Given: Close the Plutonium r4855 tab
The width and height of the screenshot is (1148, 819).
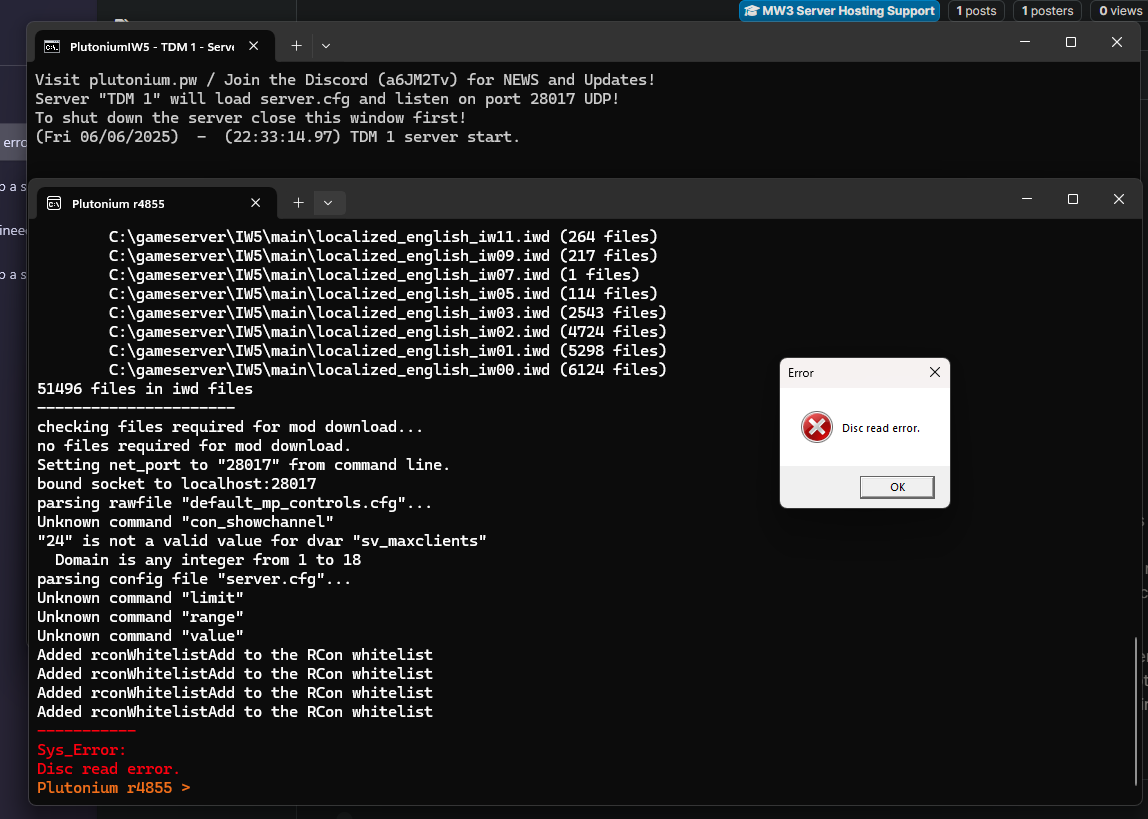Looking at the screenshot, I should (256, 203).
